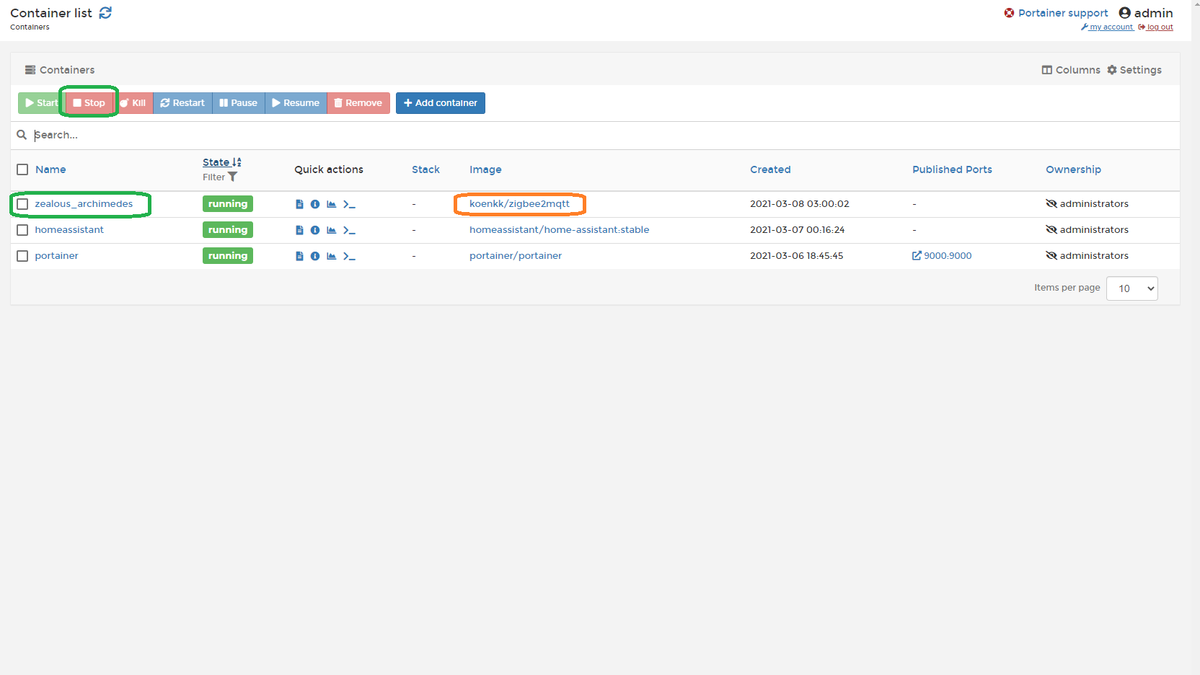
Task: Sort by Stack column header
Action: tap(426, 170)
